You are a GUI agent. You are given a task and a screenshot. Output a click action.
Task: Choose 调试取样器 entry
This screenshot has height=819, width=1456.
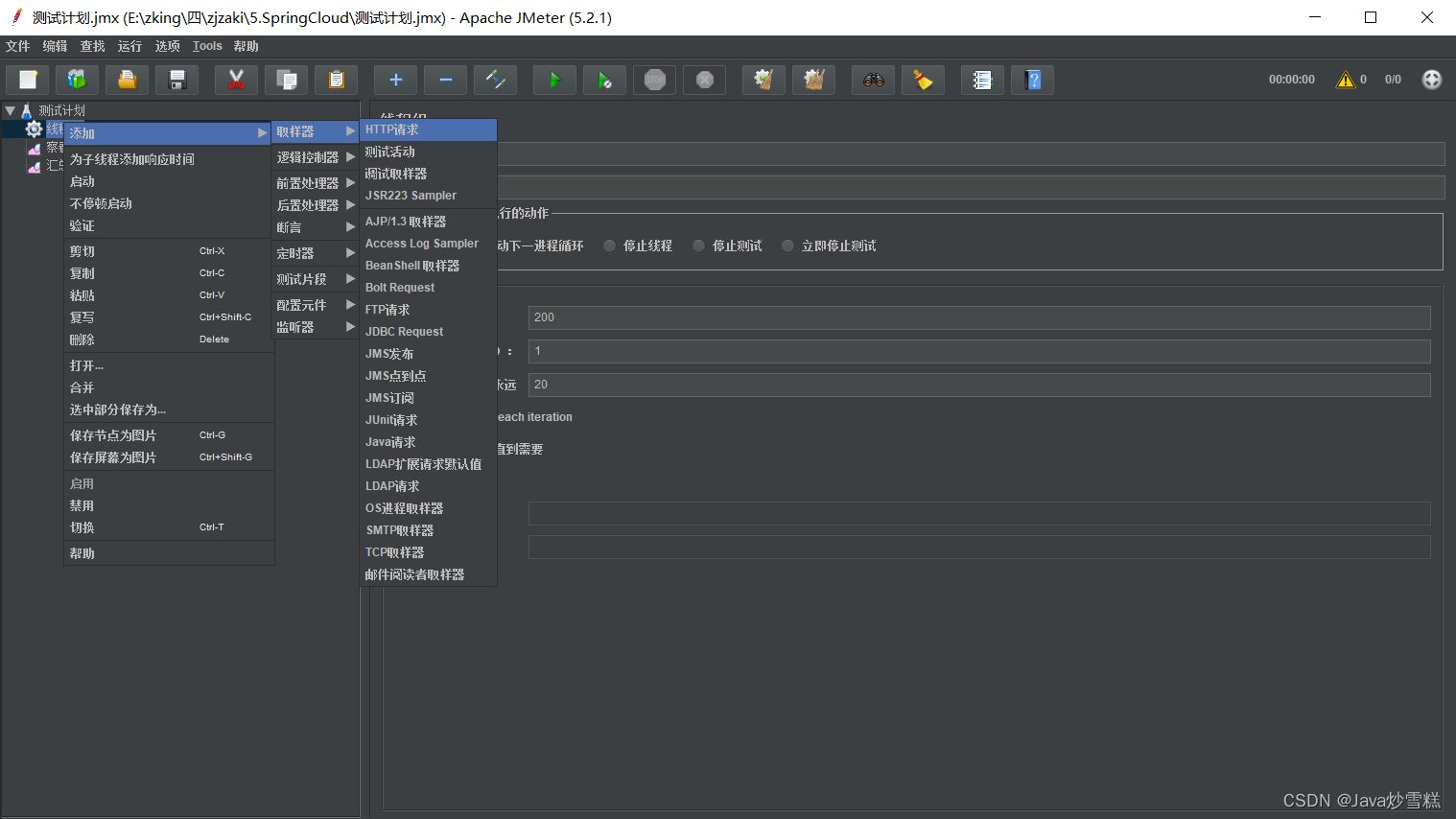(x=429, y=174)
